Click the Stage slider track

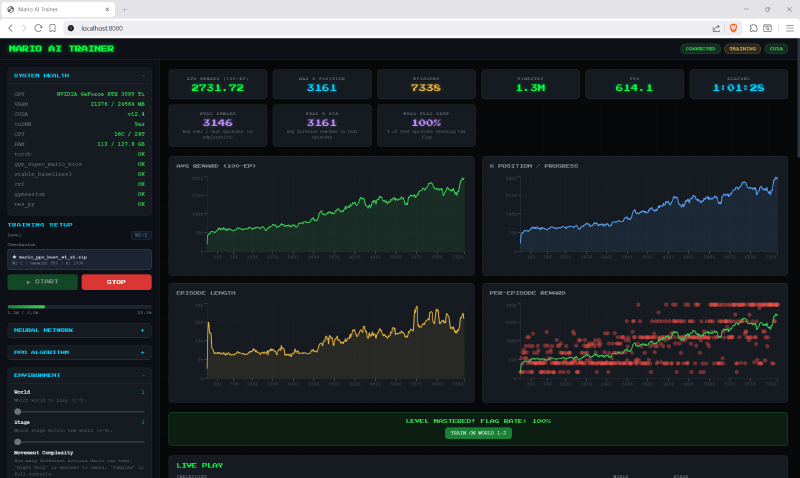(80, 441)
